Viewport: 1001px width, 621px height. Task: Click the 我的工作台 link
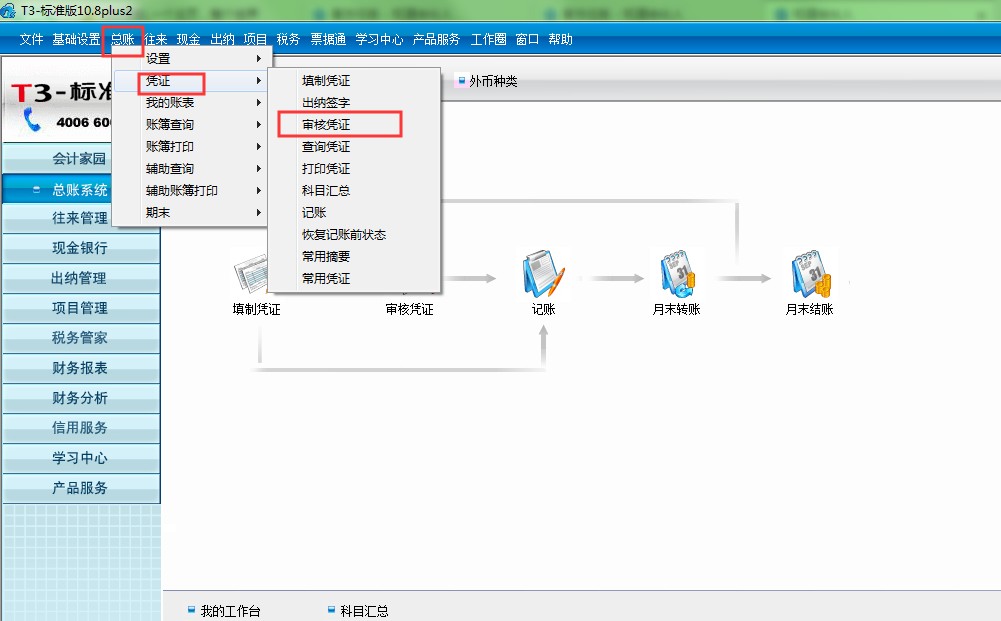pos(230,611)
